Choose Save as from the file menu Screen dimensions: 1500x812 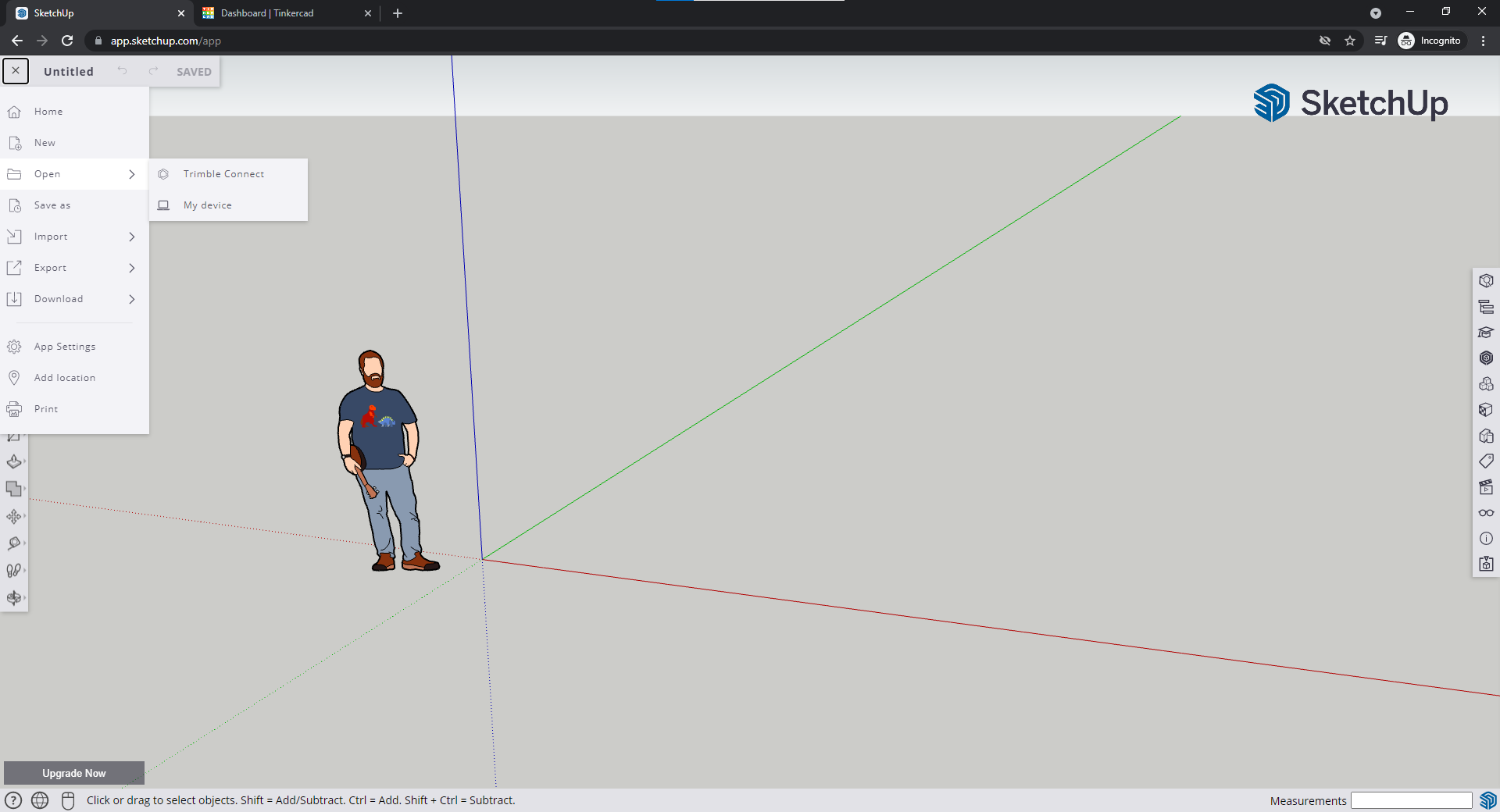tap(74, 205)
